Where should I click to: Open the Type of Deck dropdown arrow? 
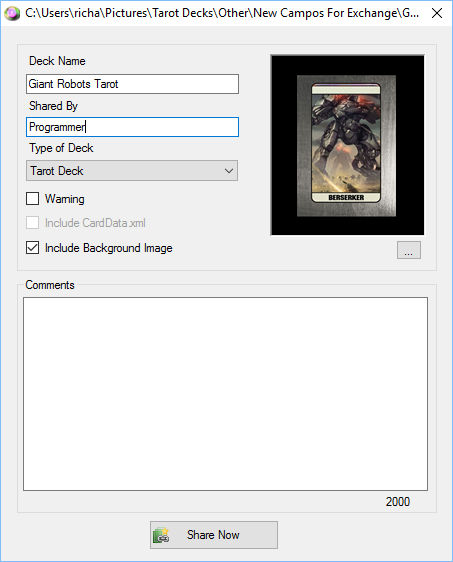pos(229,171)
